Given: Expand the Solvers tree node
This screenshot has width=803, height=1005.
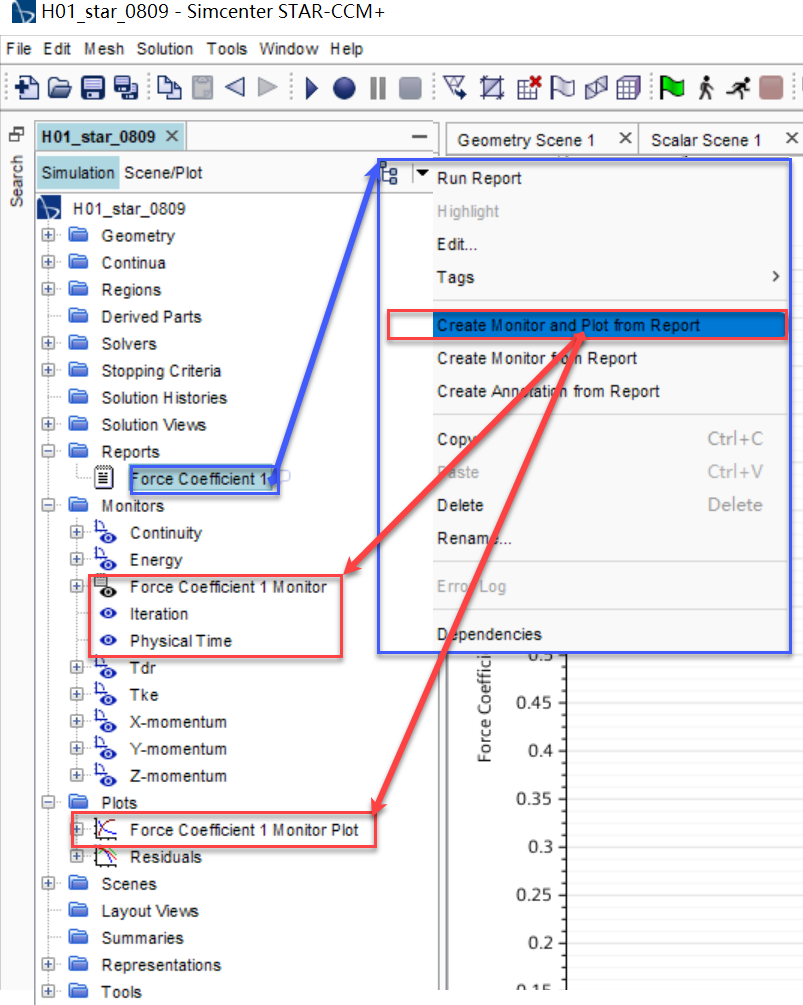Looking at the screenshot, I should (x=48, y=343).
